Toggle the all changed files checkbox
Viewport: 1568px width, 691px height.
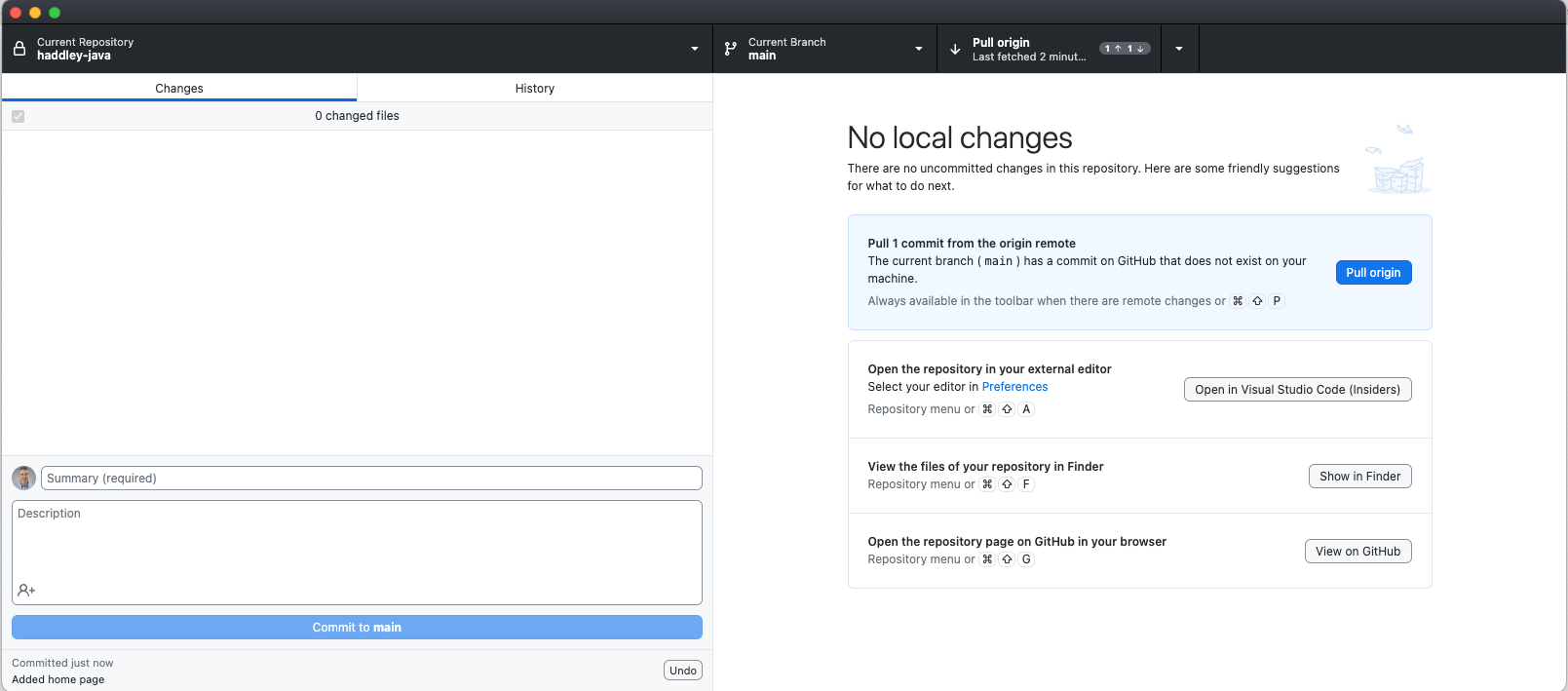point(19,116)
